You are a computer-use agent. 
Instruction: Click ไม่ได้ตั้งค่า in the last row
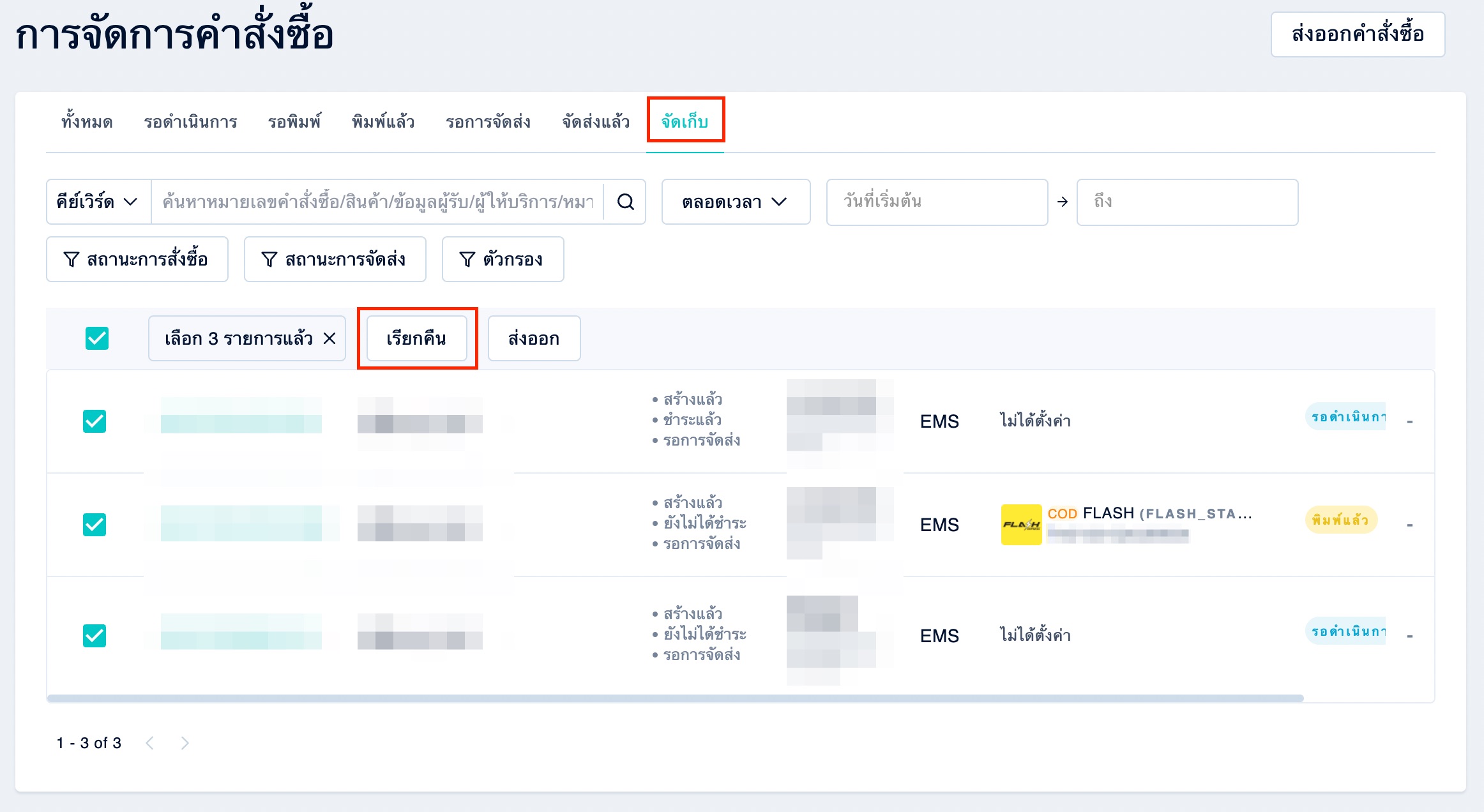point(1035,635)
